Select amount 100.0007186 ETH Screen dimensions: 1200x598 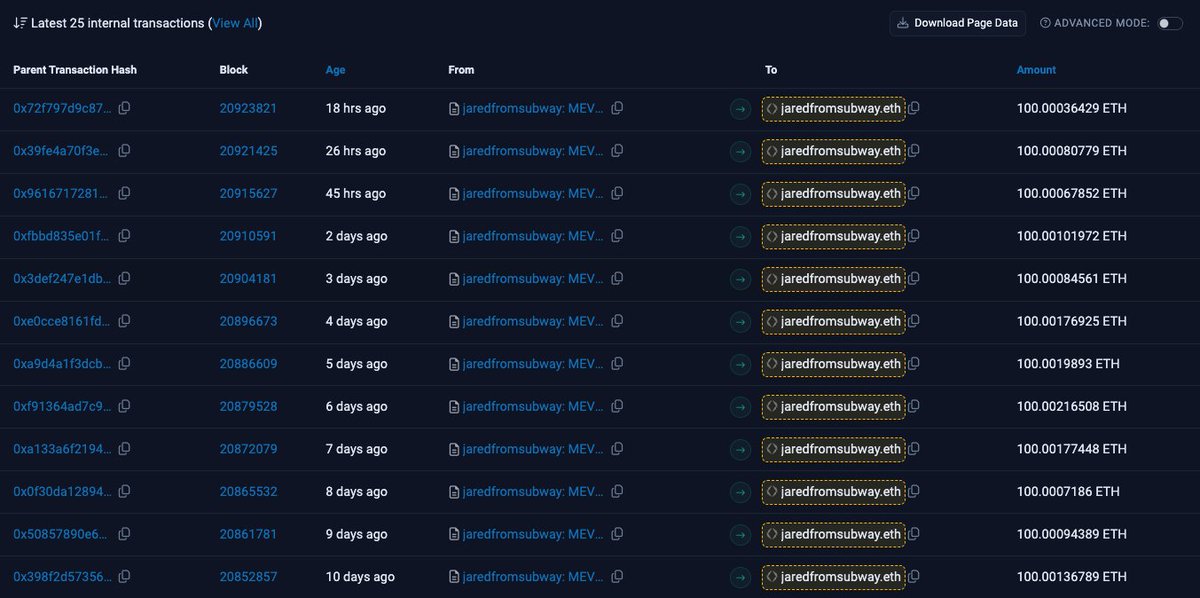pyautogui.click(x=1068, y=492)
